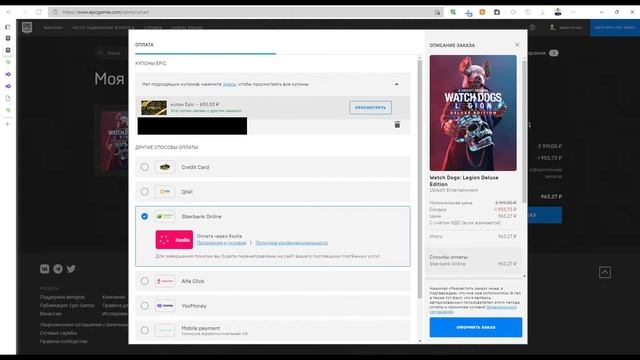Open the Twitter icon in footer
Viewport: 640px width, 360px height.
[x=71, y=269]
